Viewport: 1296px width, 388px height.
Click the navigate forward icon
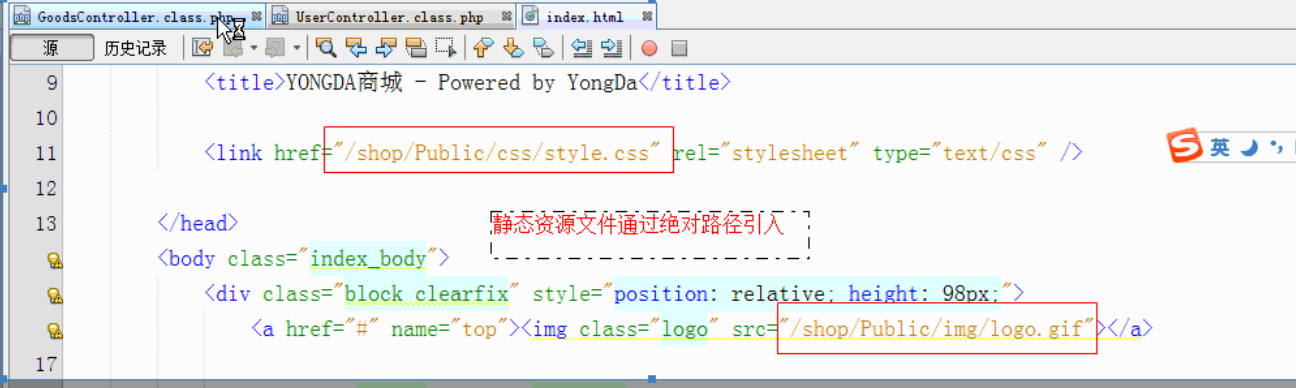276,47
